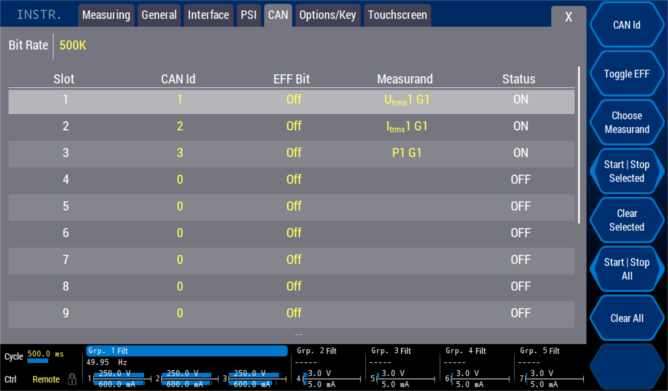Select the 500K Bit Rate value
This screenshot has height=391, width=668.
click(73, 45)
